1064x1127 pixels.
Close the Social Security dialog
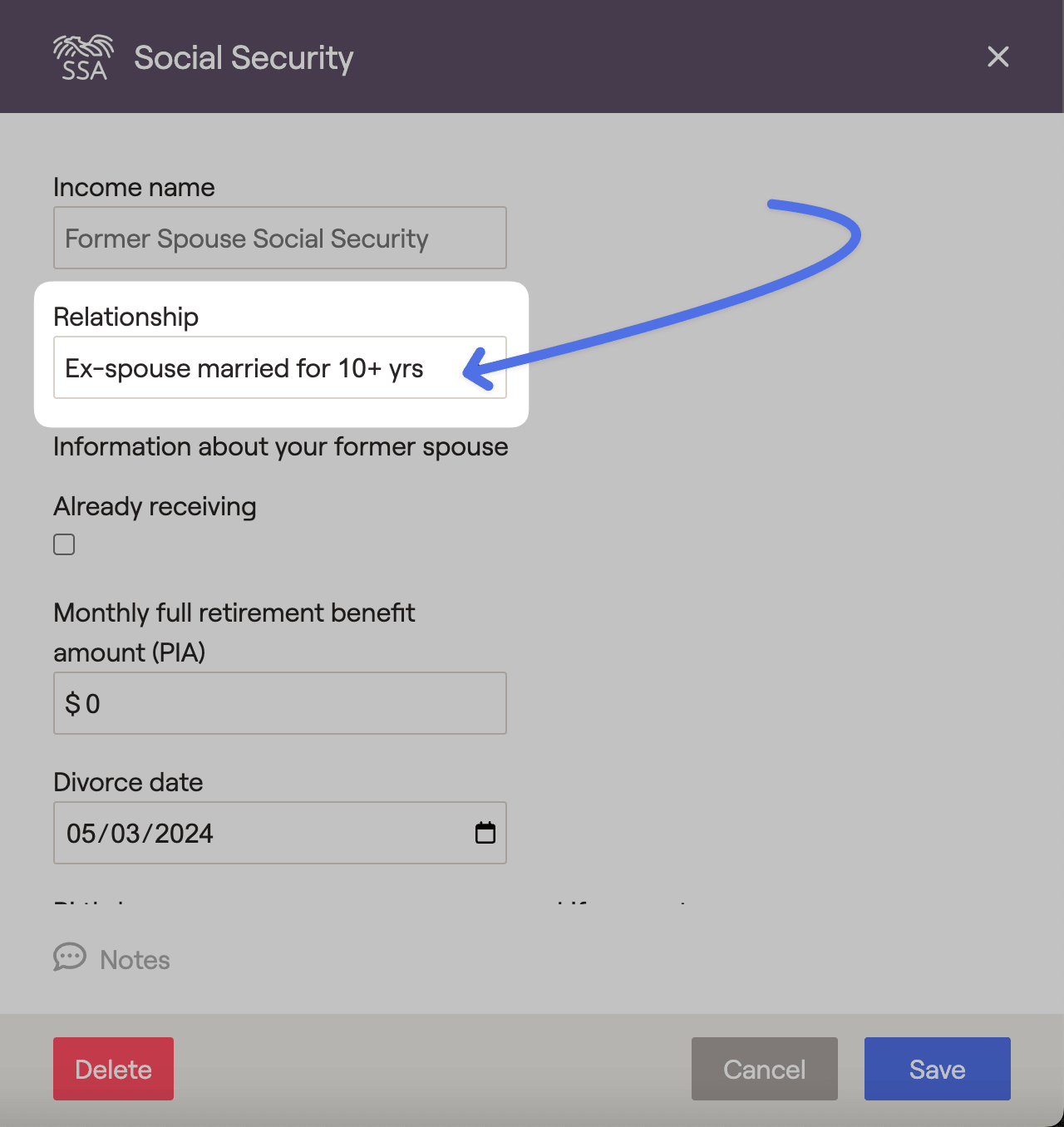click(997, 57)
